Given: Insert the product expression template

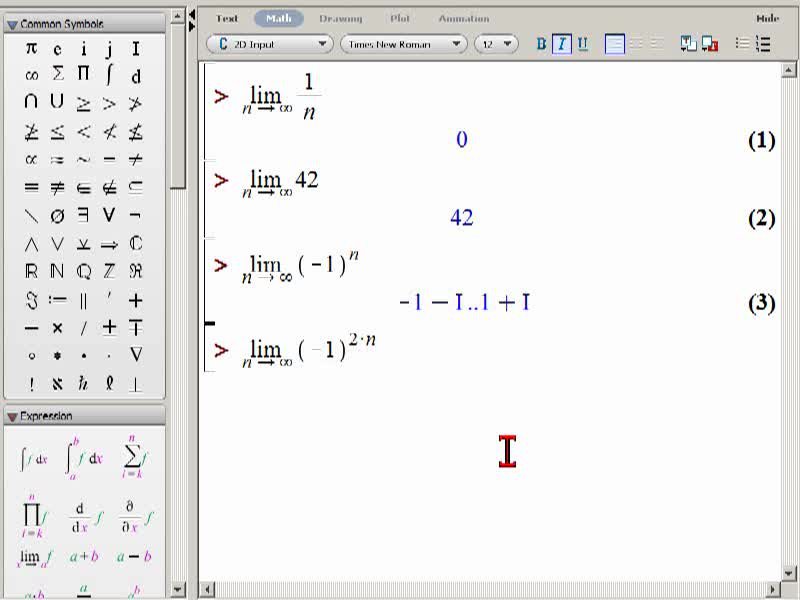Looking at the screenshot, I should click(34, 516).
